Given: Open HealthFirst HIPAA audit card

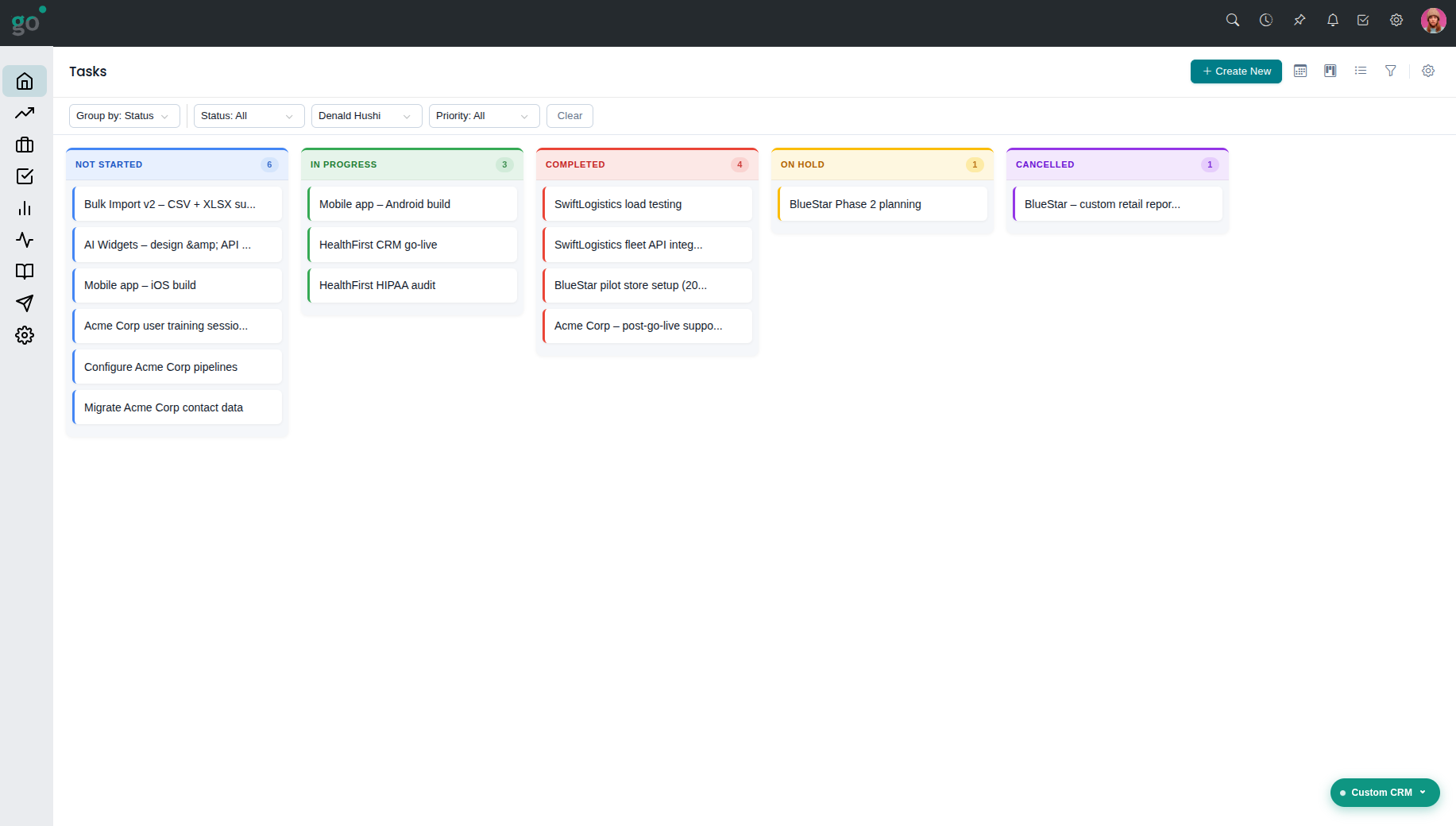Looking at the screenshot, I should click(412, 285).
